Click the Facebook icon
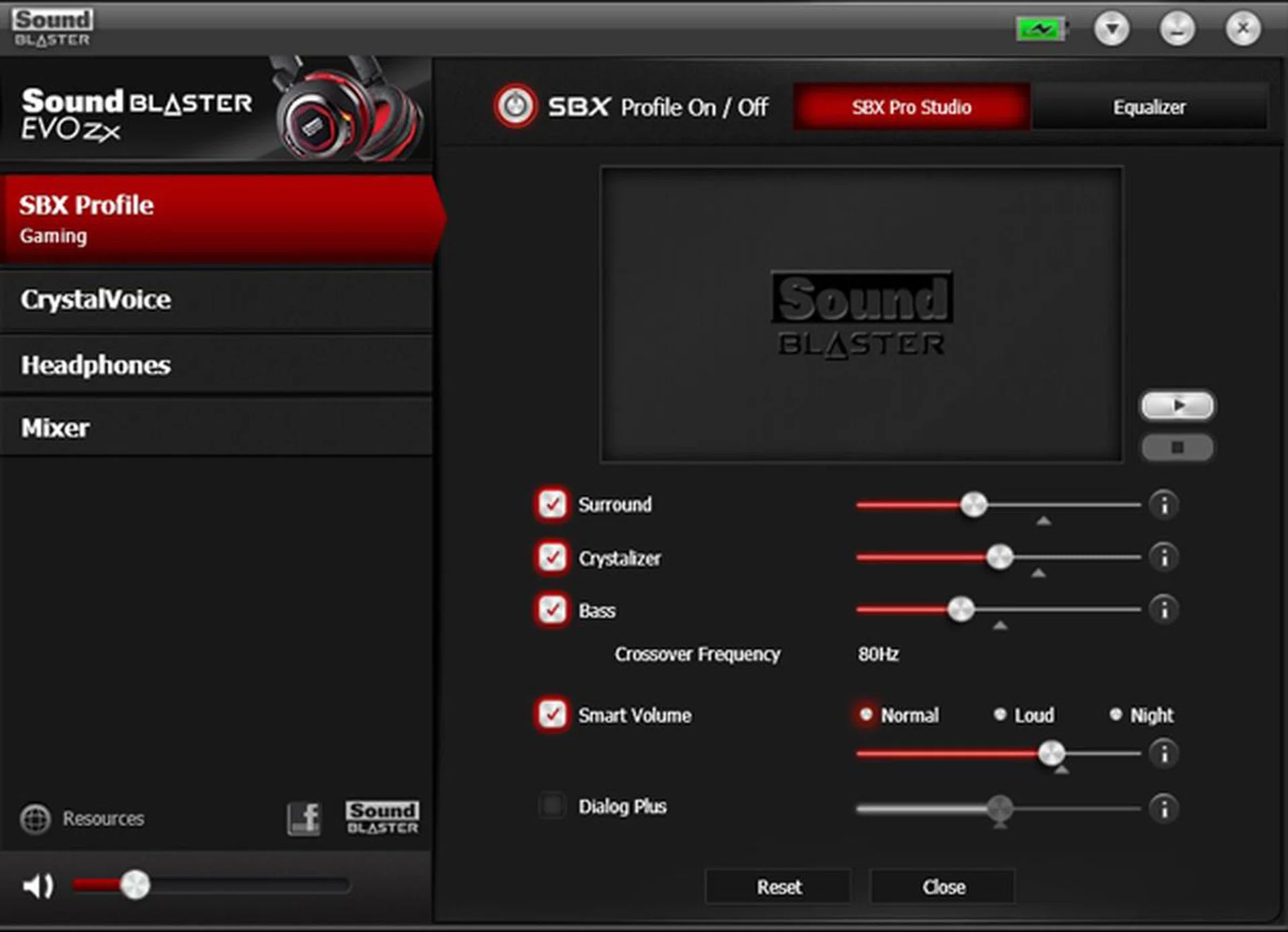This screenshot has height=932, width=1288. (304, 818)
